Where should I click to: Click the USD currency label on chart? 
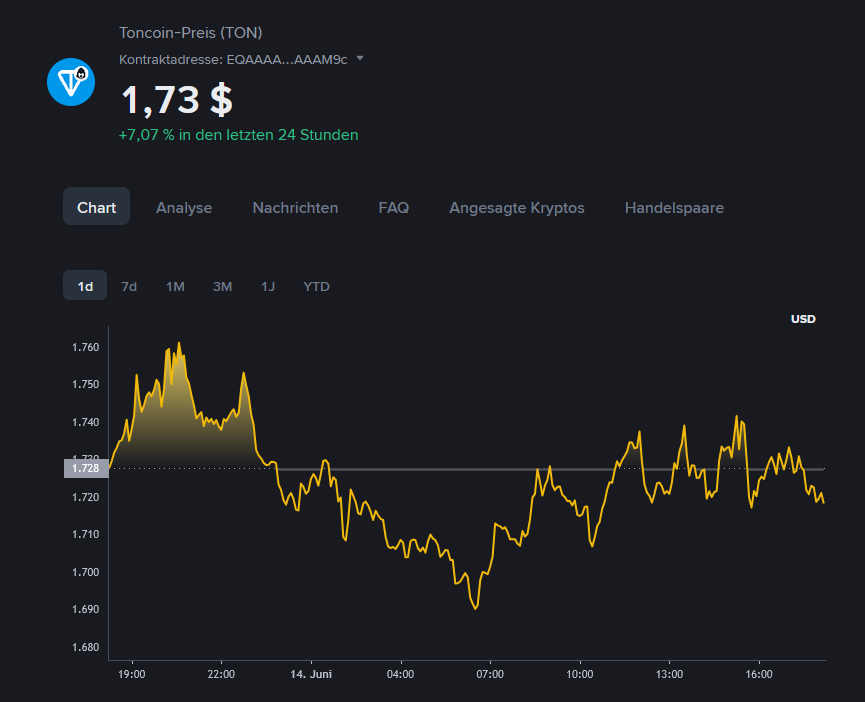pyautogui.click(x=803, y=319)
